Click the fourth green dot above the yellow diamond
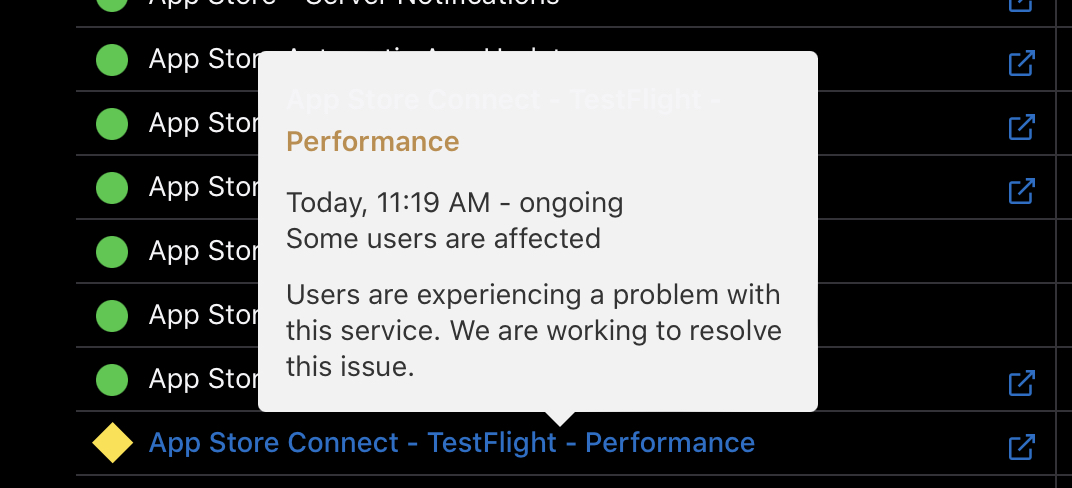 pyautogui.click(x=112, y=187)
